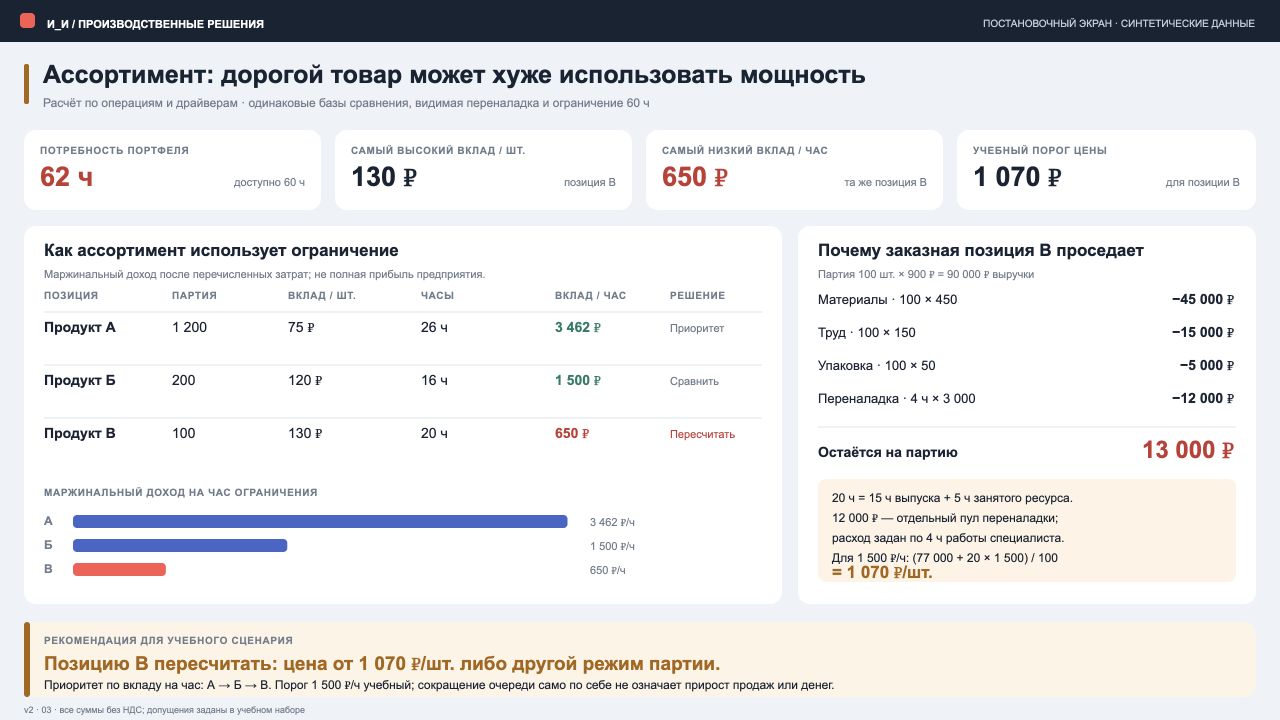Select the 'Продукт А' row name
This screenshot has height=720, width=1280.
(80, 327)
